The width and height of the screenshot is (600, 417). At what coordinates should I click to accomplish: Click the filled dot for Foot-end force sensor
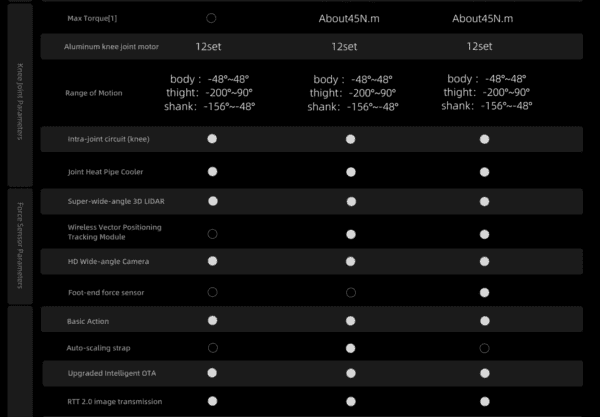pos(484,292)
